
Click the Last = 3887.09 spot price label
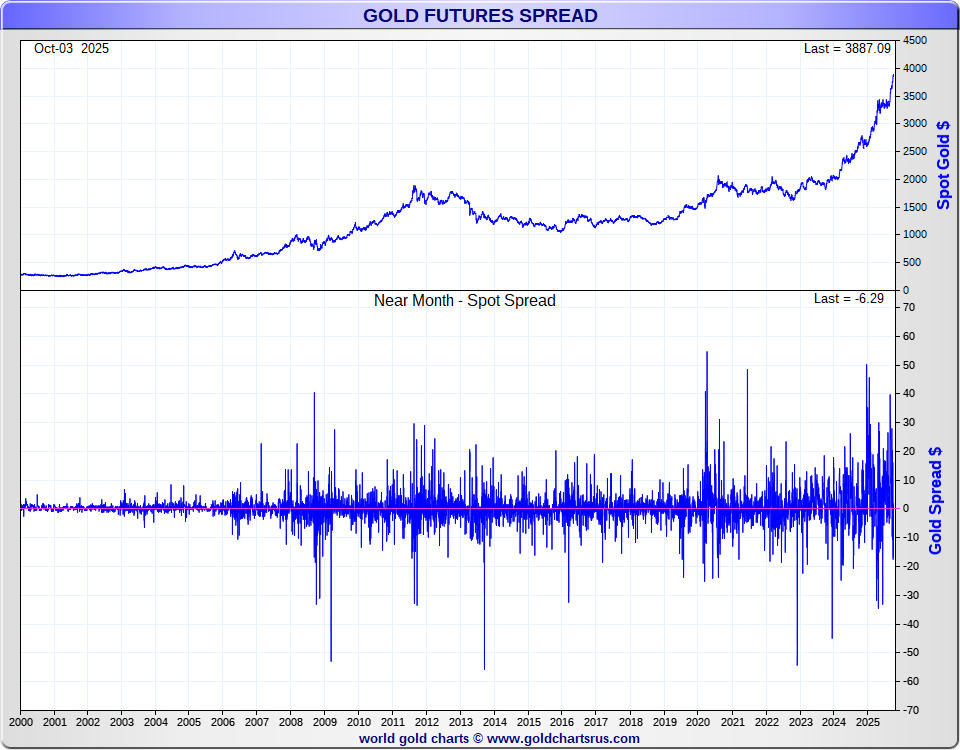[x=846, y=48]
